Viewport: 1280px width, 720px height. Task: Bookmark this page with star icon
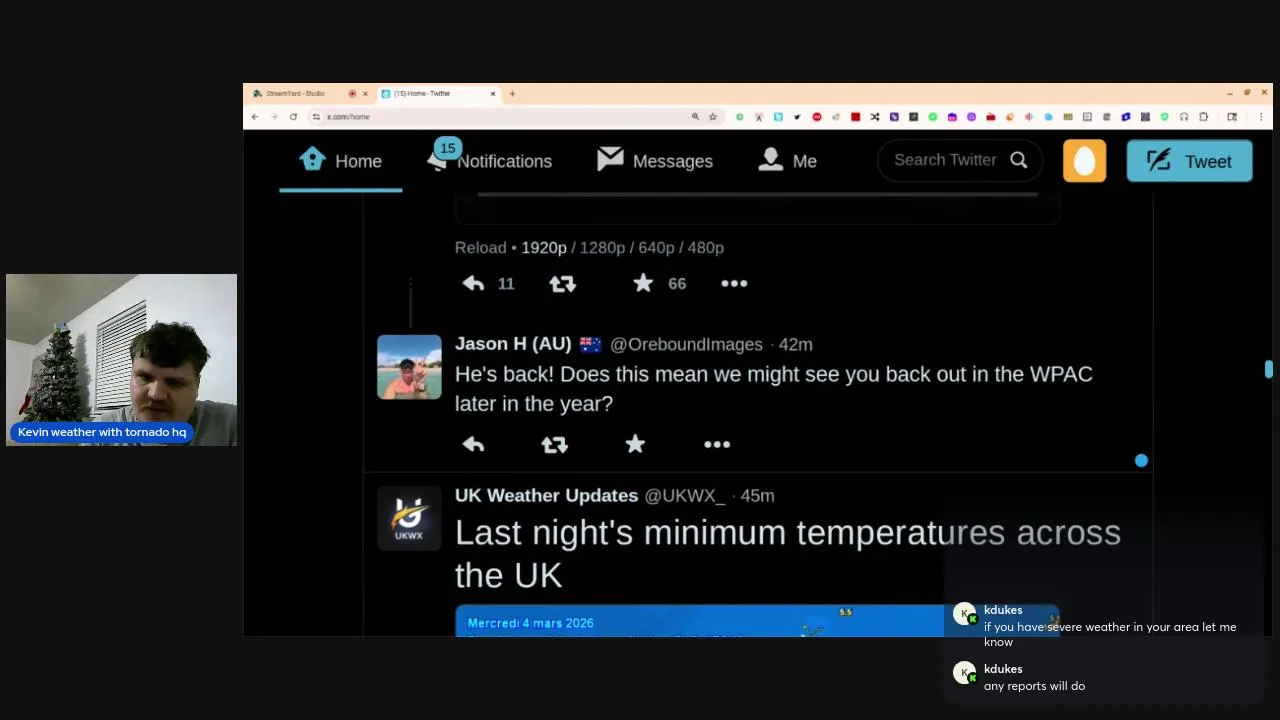713,117
